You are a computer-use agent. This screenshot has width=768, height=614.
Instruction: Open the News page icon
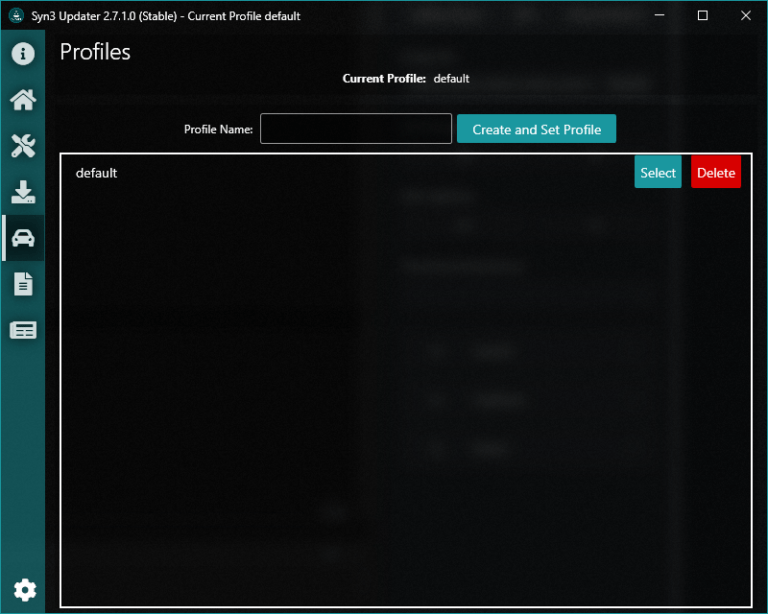pyautogui.click(x=23, y=330)
